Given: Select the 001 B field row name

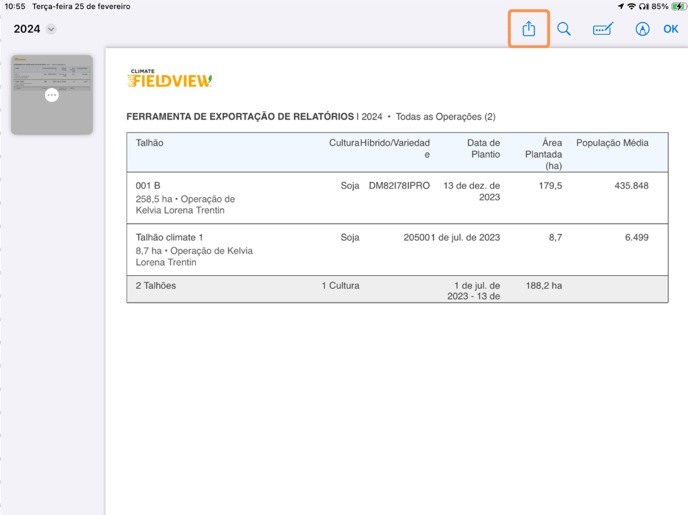Looking at the screenshot, I should (x=148, y=185).
